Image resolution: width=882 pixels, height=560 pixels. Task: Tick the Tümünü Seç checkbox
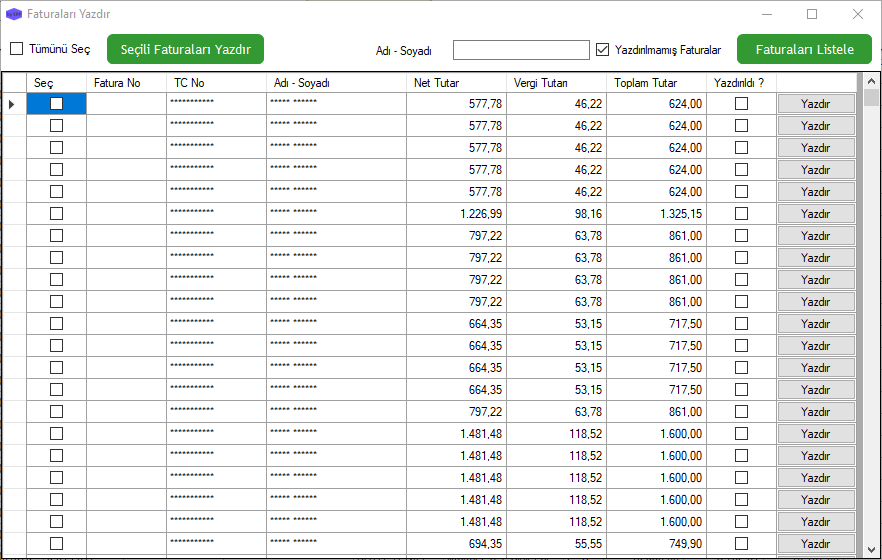pos(17,49)
